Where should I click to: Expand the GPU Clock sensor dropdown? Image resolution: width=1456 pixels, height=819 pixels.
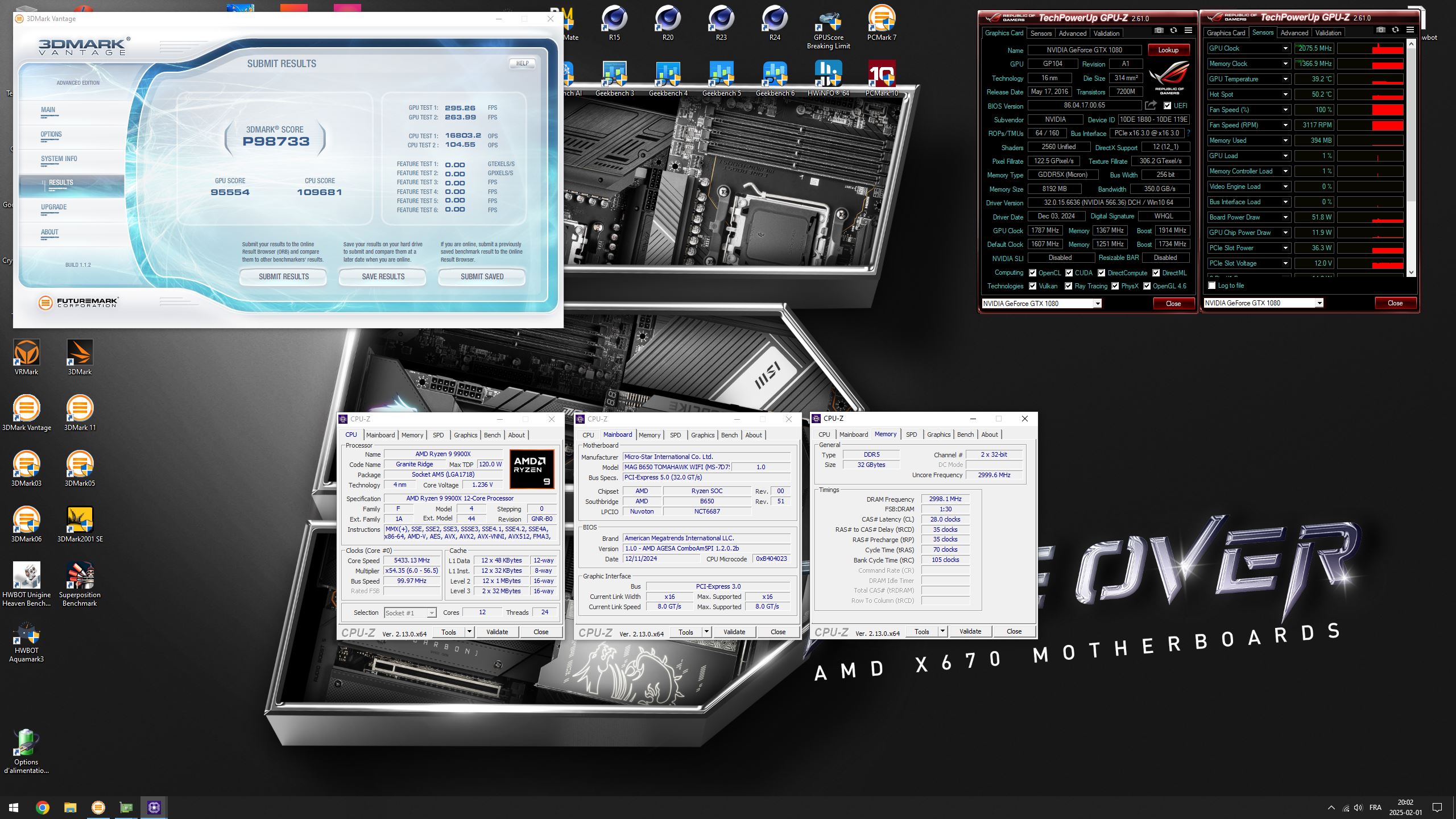point(1285,48)
